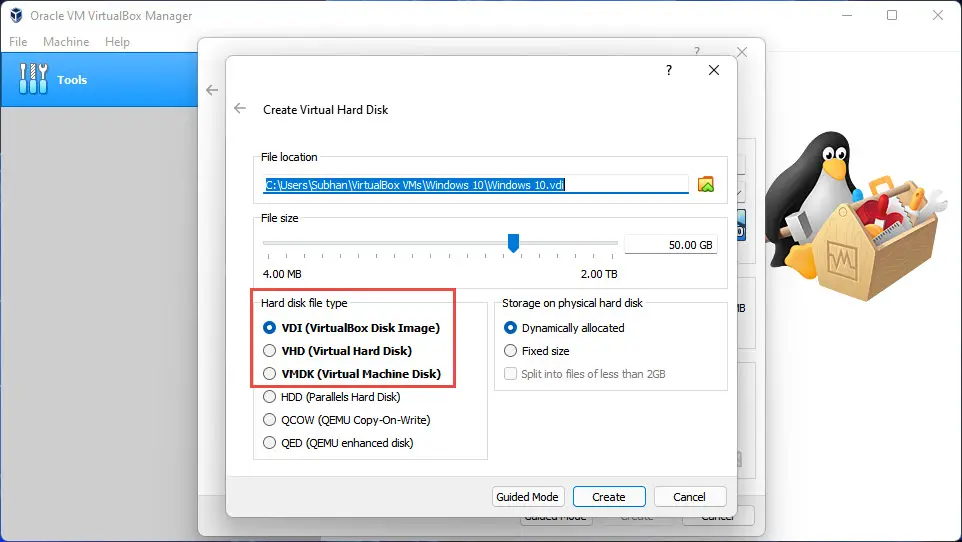Viewport: 962px width, 542px height.
Task: Click the 50.00 GB file size field
Action: (x=671, y=245)
